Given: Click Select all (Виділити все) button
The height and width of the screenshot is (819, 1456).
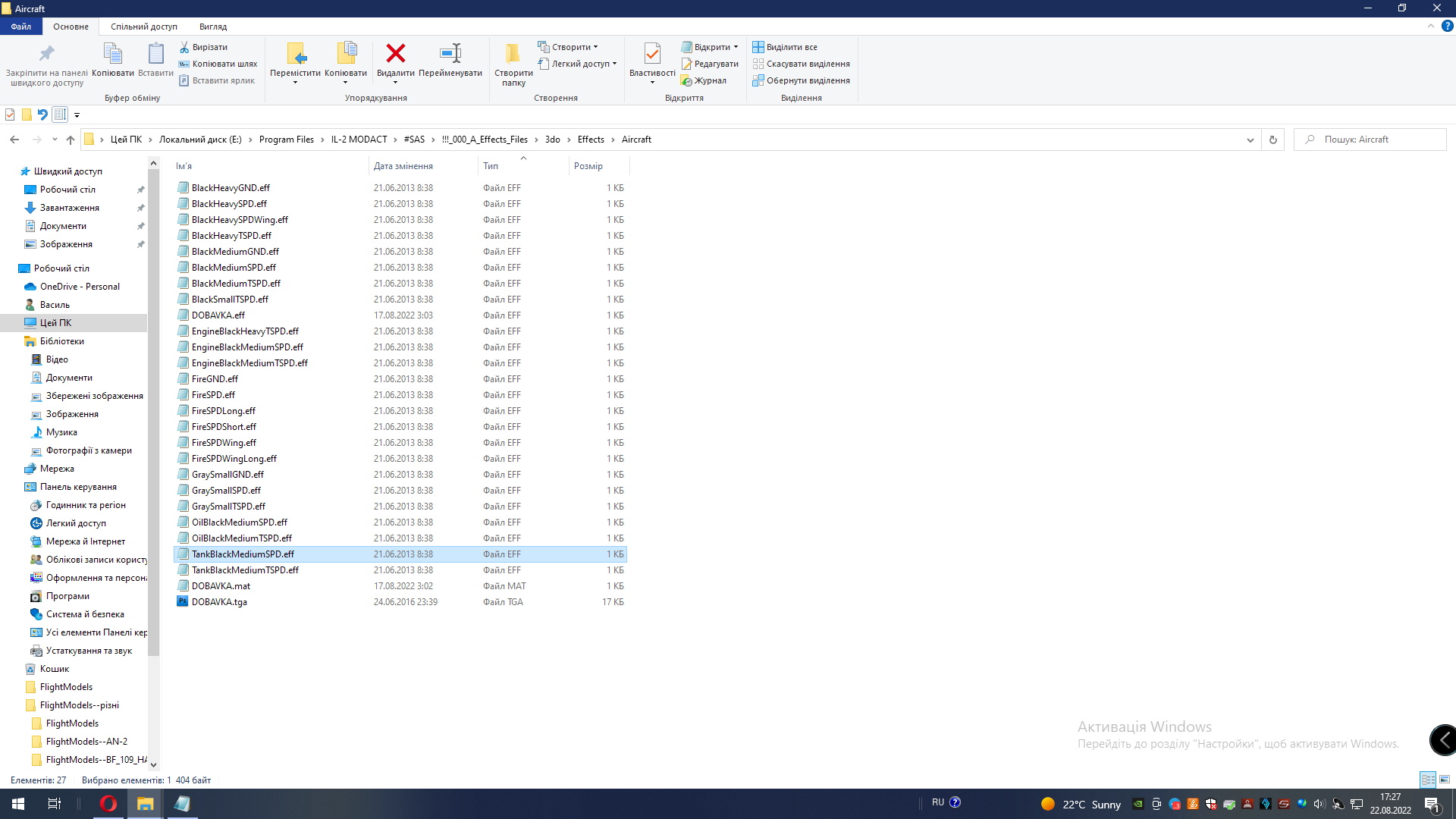Looking at the screenshot, I should [x=785, y=47].
